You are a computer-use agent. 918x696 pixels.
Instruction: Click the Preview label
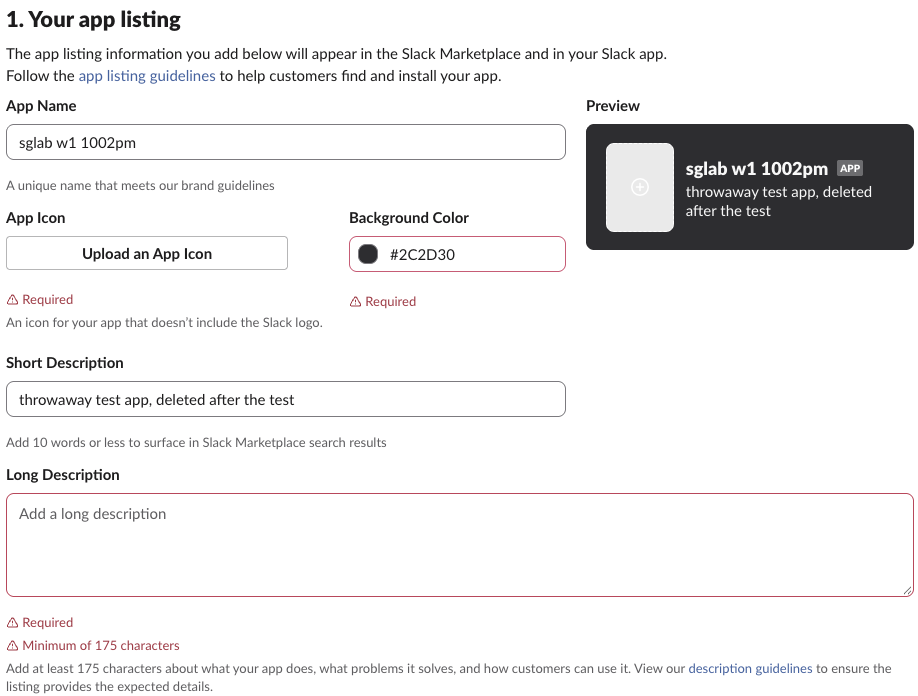612,106
